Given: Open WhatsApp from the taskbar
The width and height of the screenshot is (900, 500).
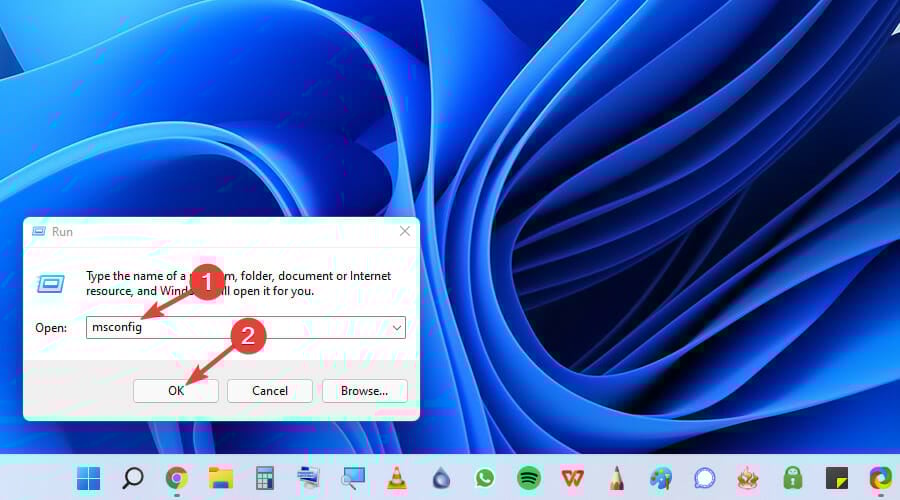Looking at the screenshot, I should tap(485, 478).
